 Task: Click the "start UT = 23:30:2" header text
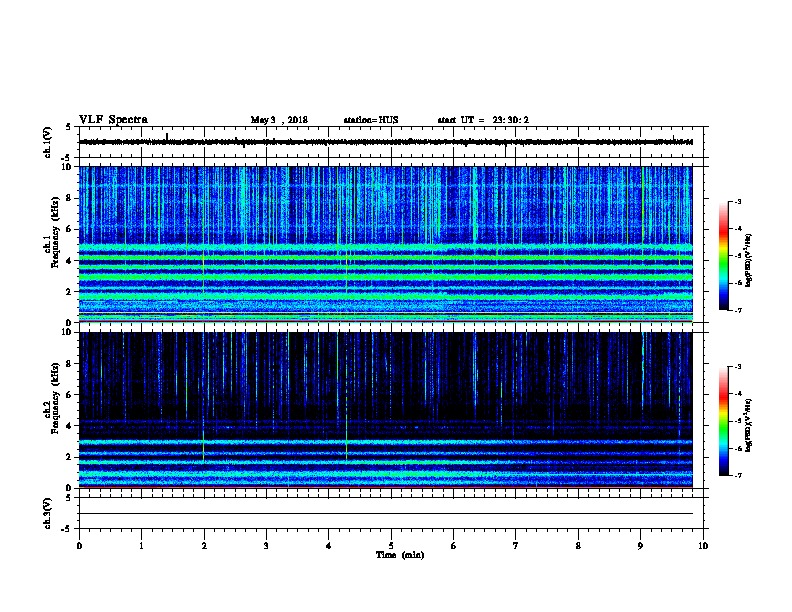click(483, 120)
